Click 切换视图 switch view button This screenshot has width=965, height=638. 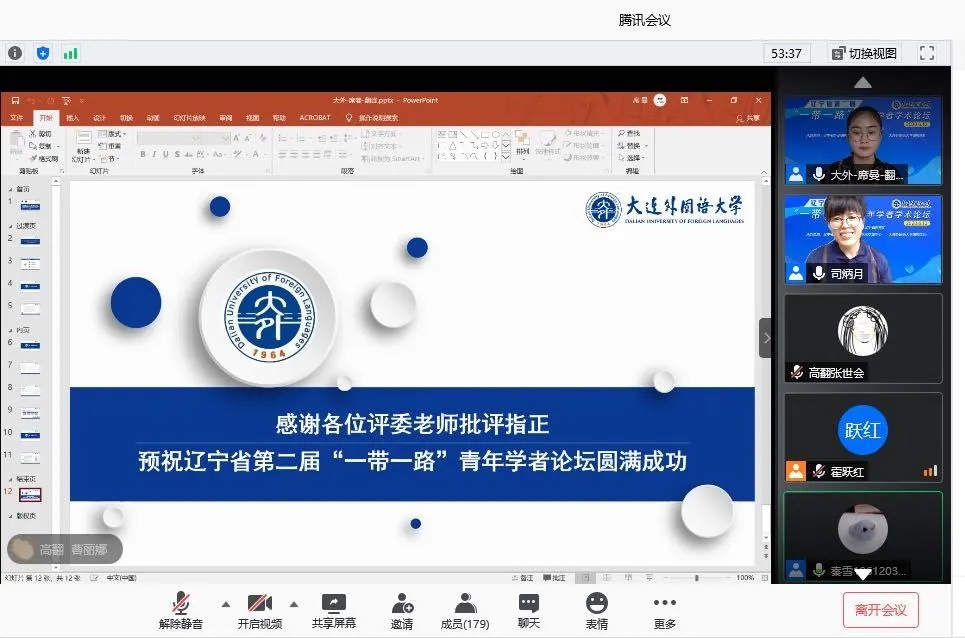click(x=865, y=53)
